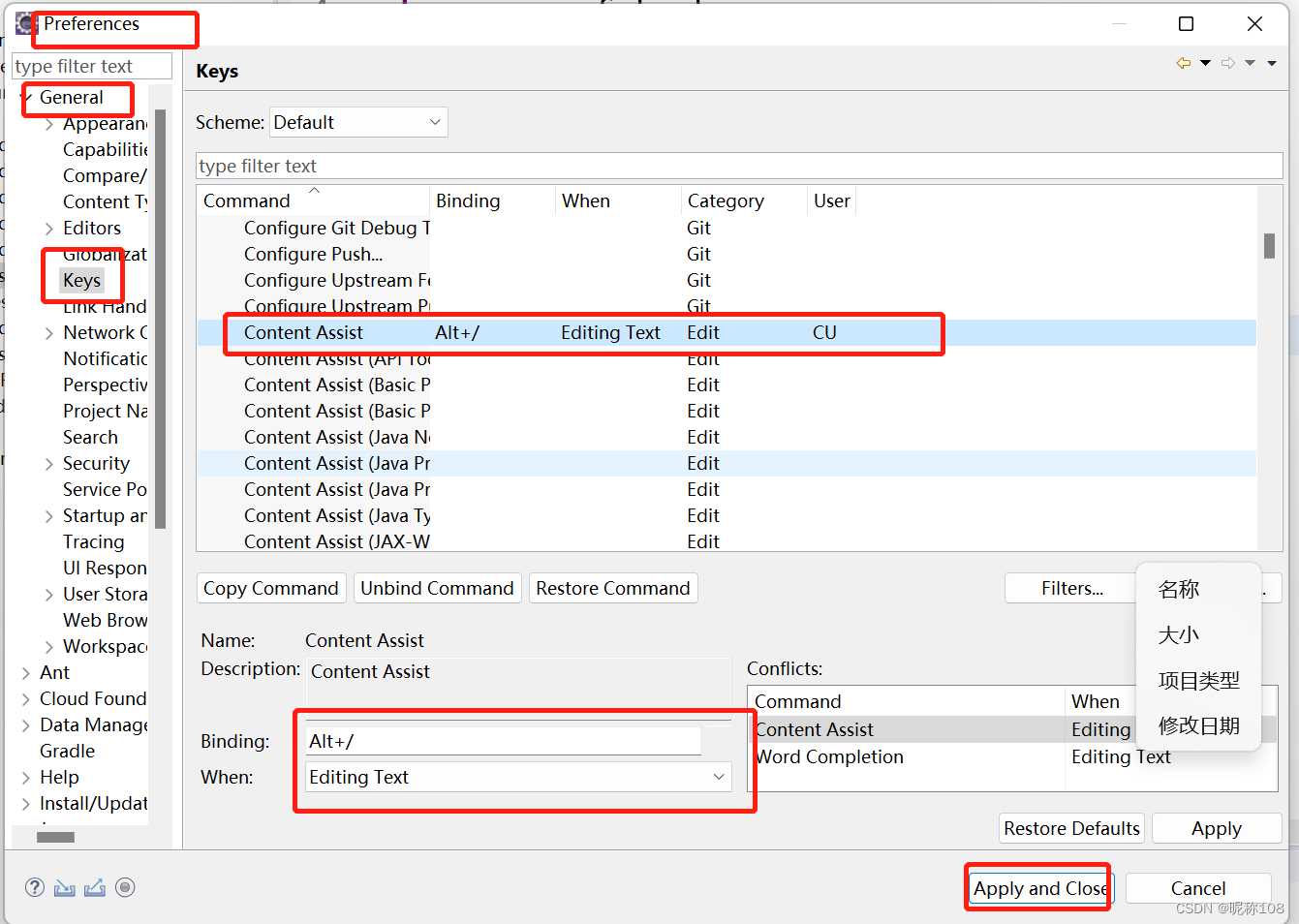The image size is (1299, 924).
Task: Click the export preferences icon
Action: tap(94, 886)
